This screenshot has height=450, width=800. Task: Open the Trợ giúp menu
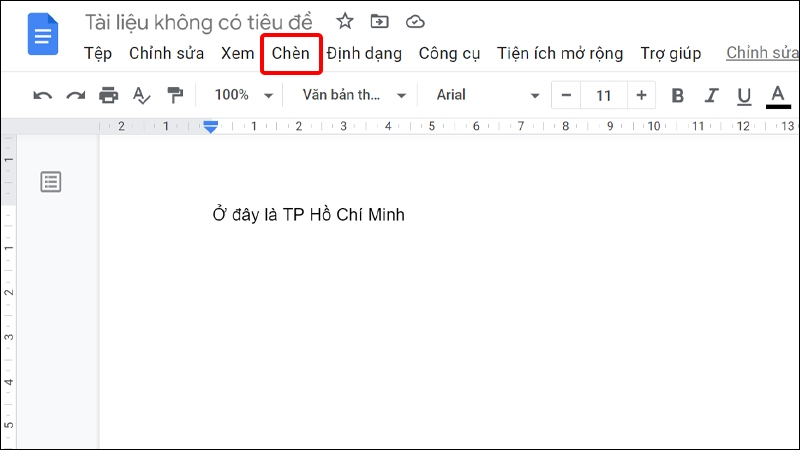pos(670,54)
